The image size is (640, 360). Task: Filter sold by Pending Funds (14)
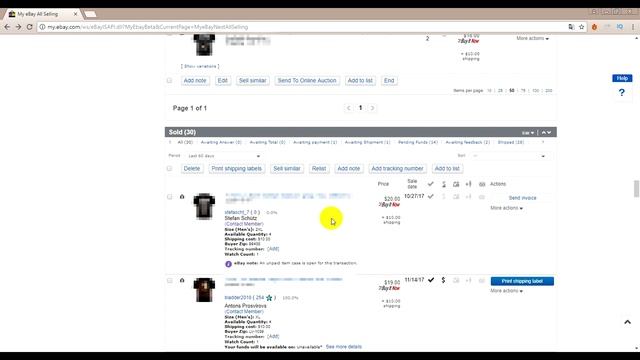pyautogui.click(x=418, y=142)
